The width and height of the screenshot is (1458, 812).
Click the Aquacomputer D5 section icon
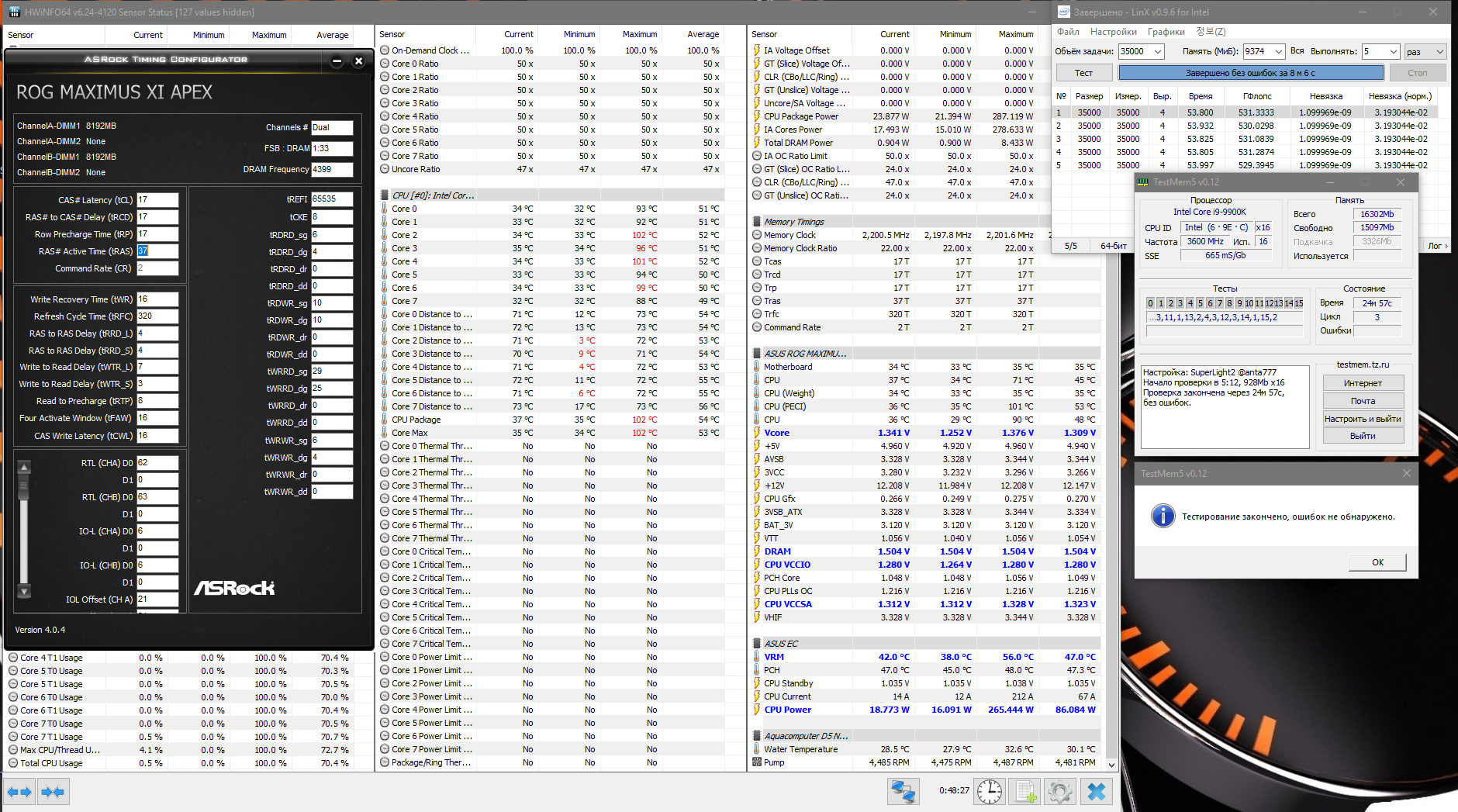pyautogui.click(x=757, y=736)
